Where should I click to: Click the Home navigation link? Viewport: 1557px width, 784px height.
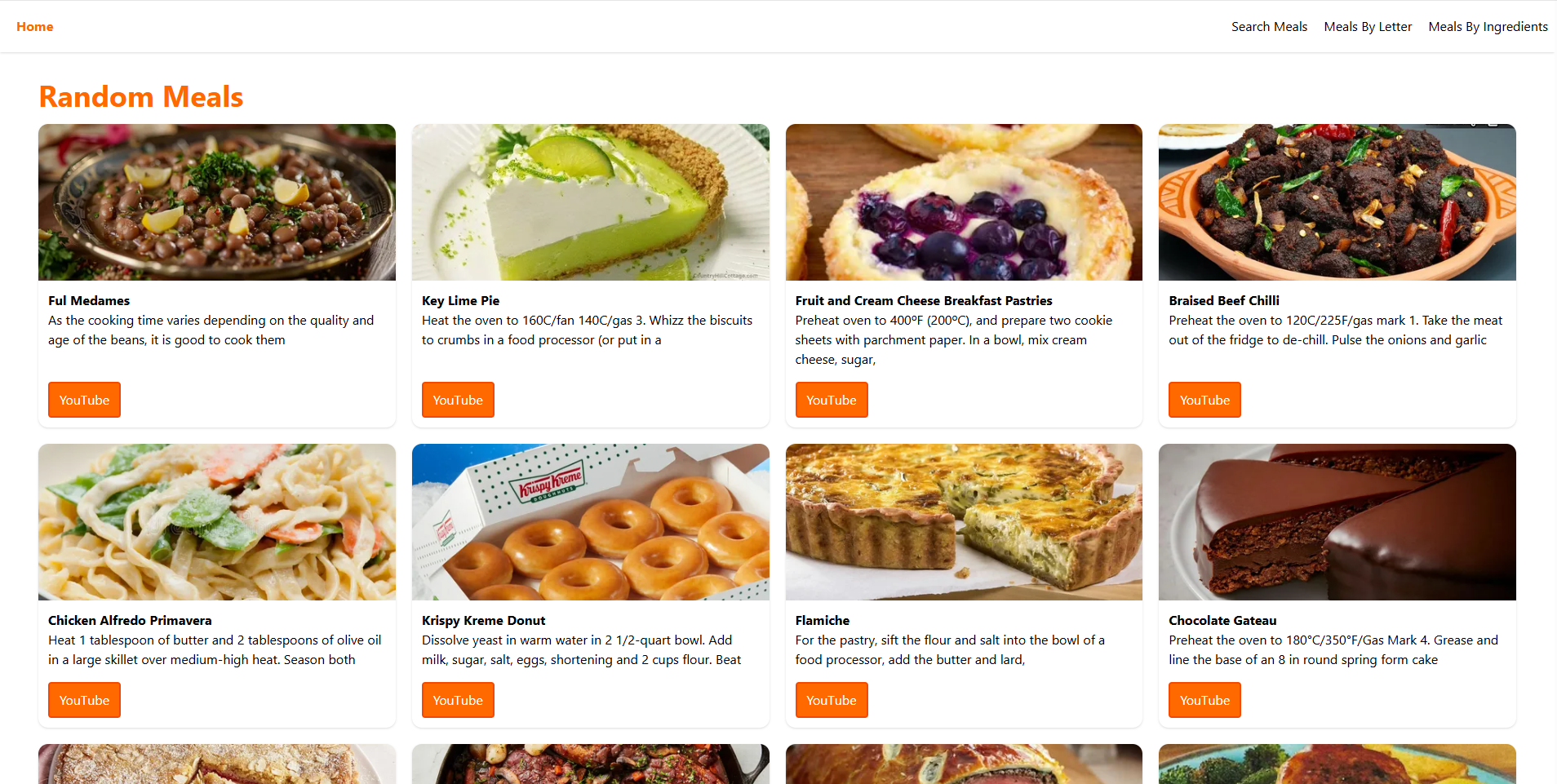(35, 26)
